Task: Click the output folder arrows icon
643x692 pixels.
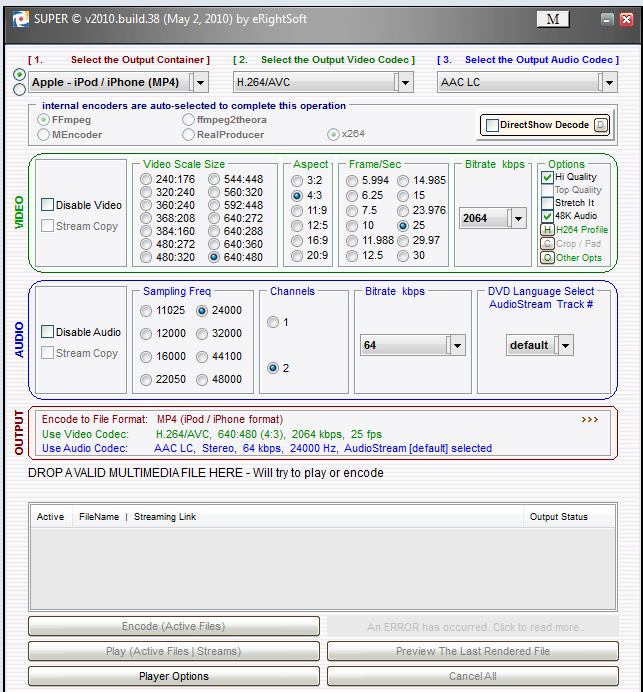Action: (590, 419)
